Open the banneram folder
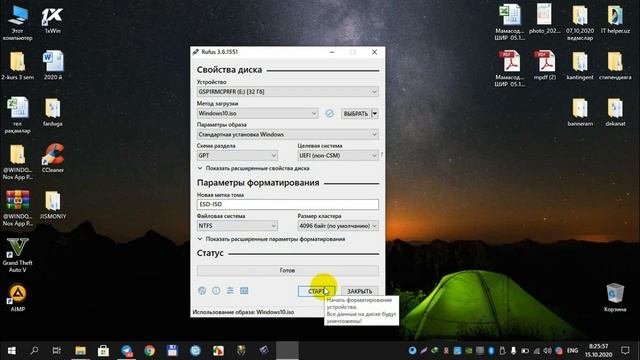640x360 pixels. pos(580,112)
